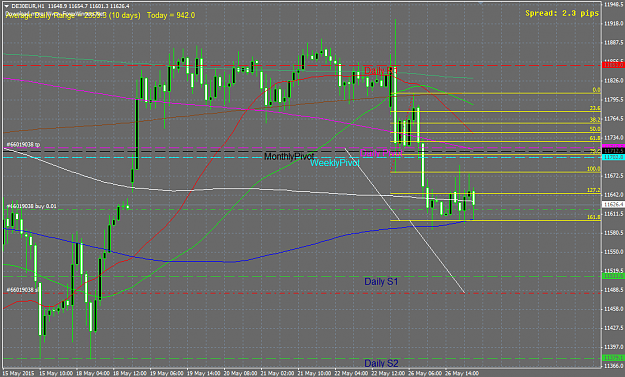
Task: Click the black 11712.5 MonthlyPivot price tag
Action: (613, 151)
